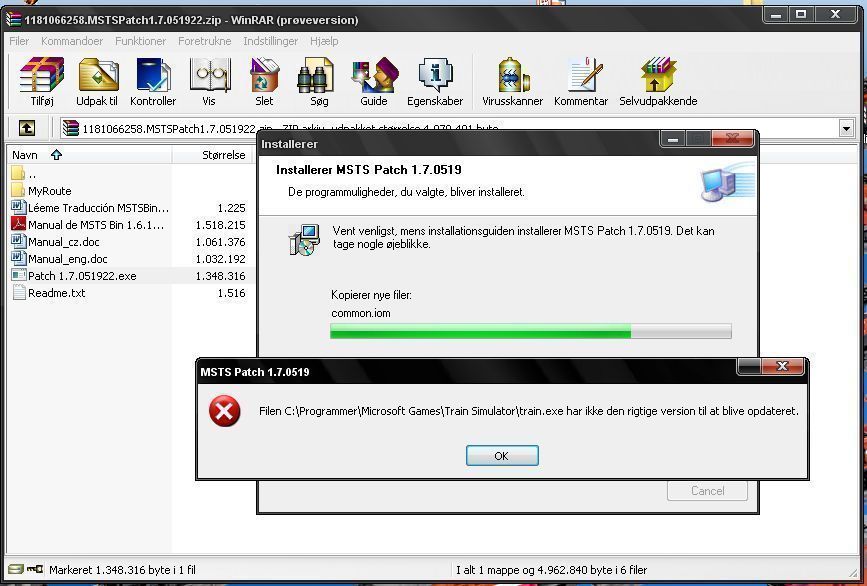
Task: Open the Søg search binoculars icon
Action: coord(316,75)
